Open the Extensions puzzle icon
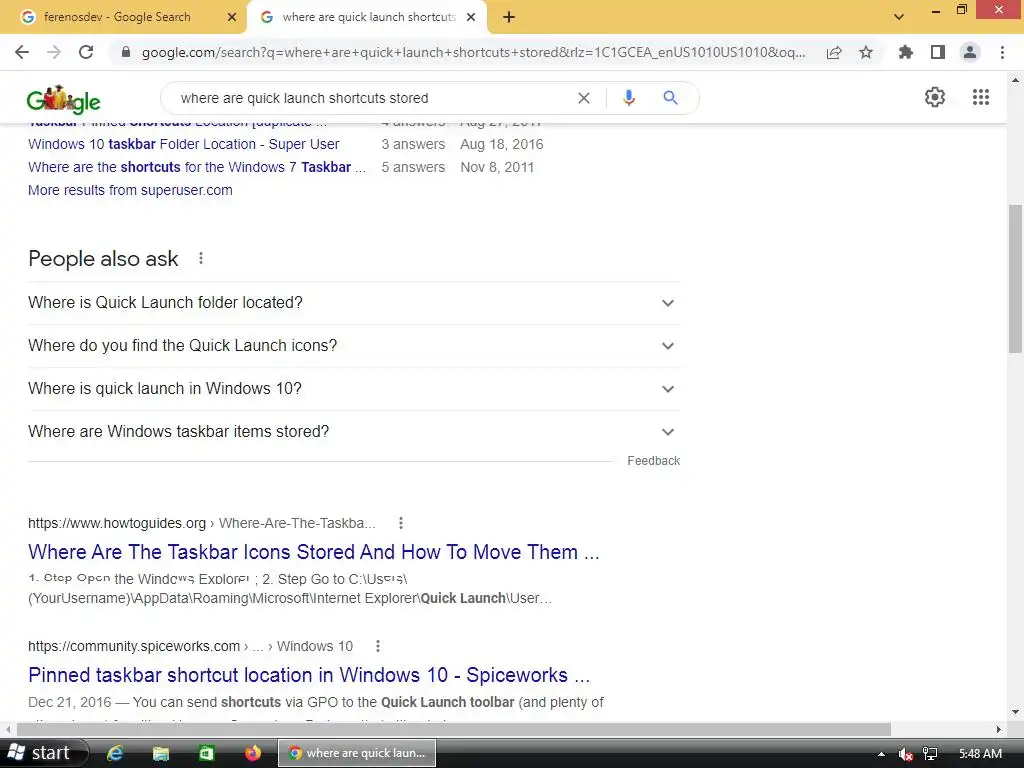The height and width of the screenshot is (768, 1024). coord(905,52)
